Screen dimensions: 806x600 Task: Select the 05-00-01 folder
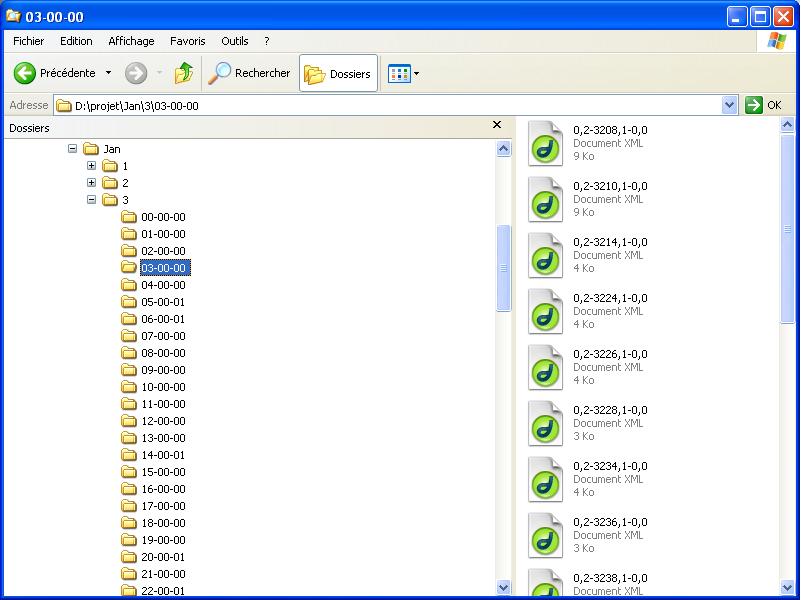point(154,302)
